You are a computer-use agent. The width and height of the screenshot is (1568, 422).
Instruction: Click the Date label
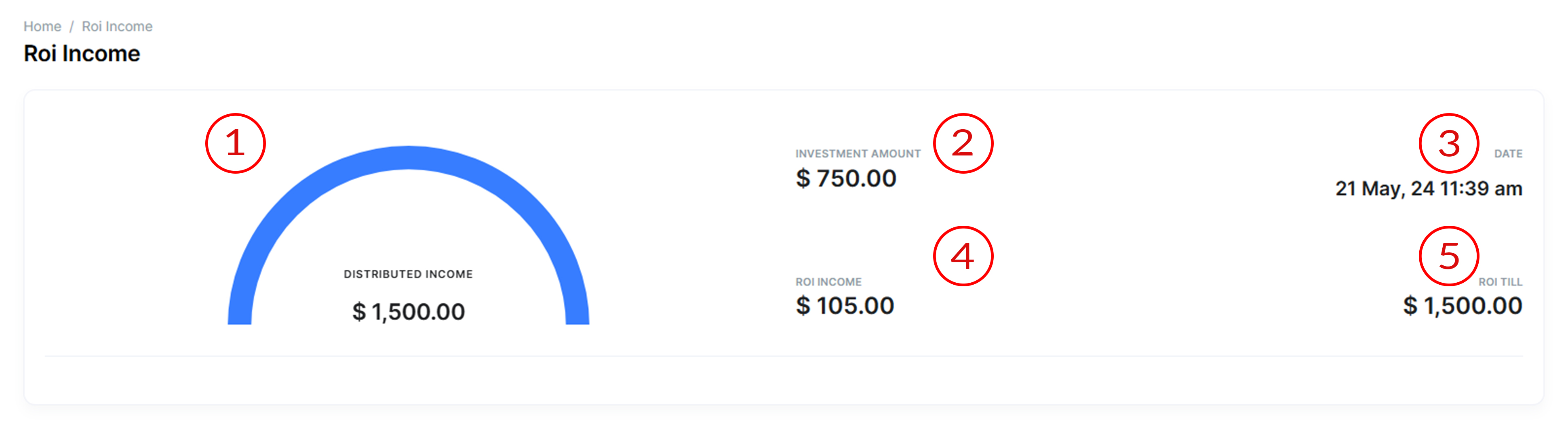(x=1508, y=154)
